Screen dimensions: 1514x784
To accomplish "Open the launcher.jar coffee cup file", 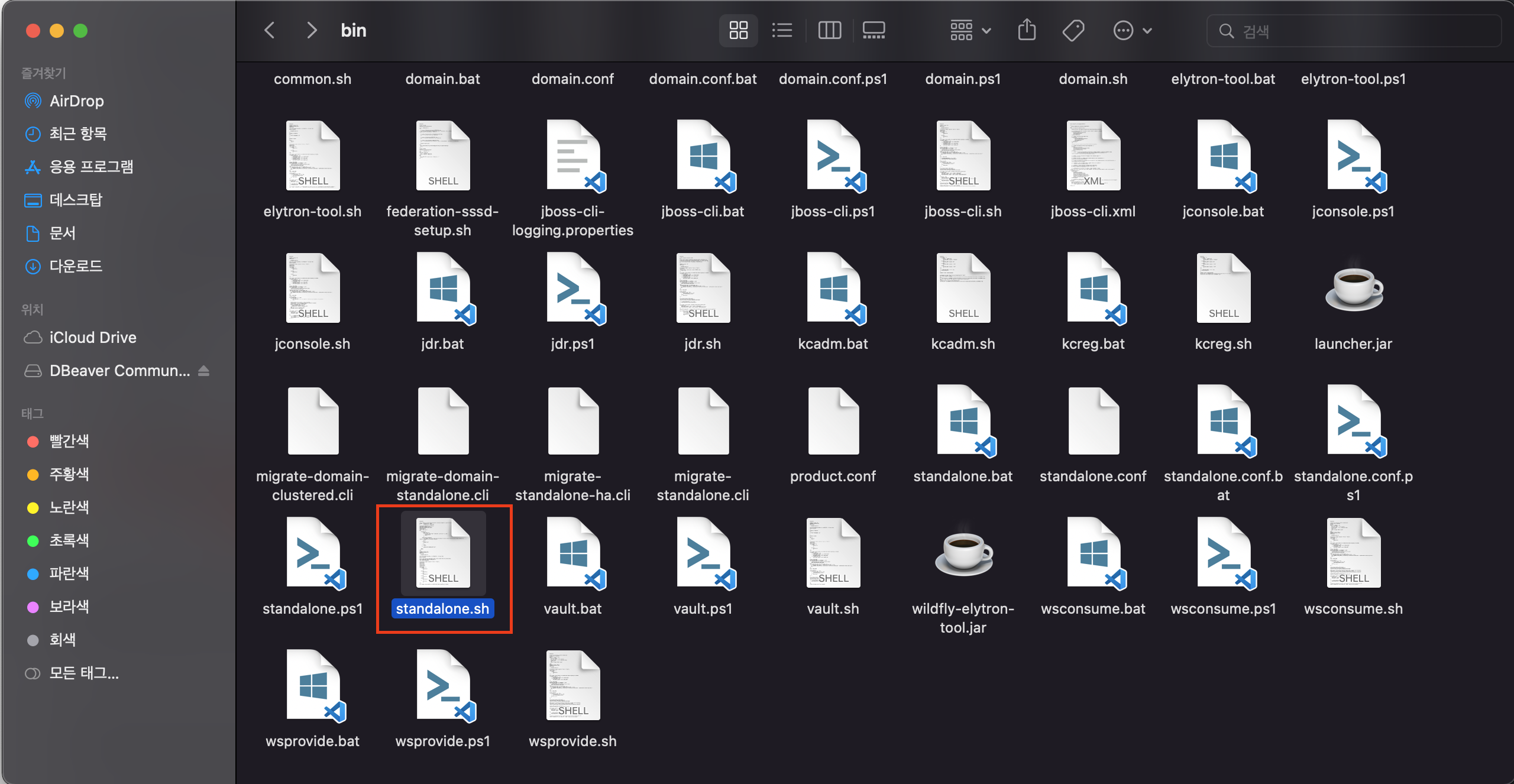I will click(x=1353, y=290).
